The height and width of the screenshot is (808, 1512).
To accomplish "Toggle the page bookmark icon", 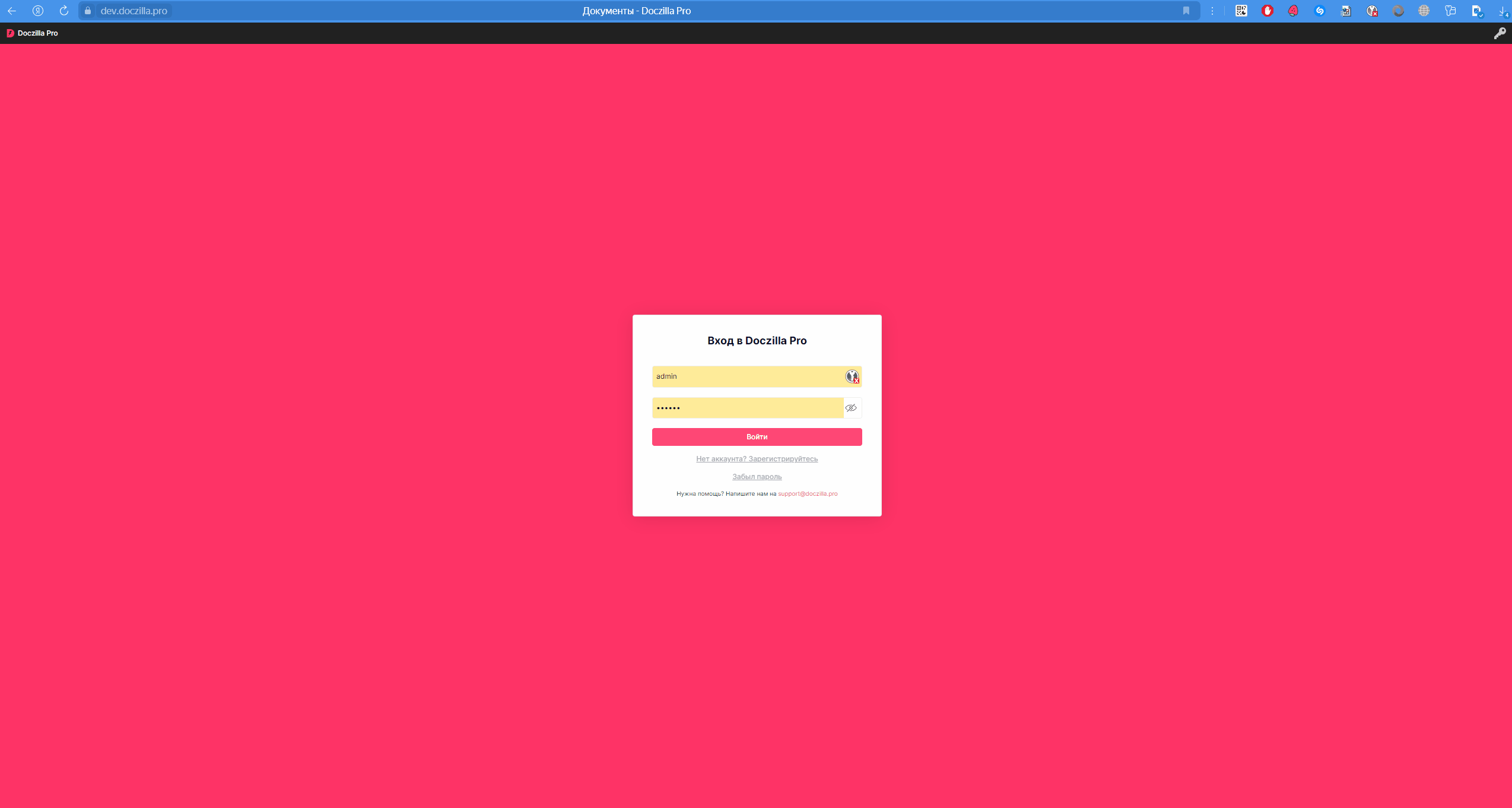I will (1186, 11).
